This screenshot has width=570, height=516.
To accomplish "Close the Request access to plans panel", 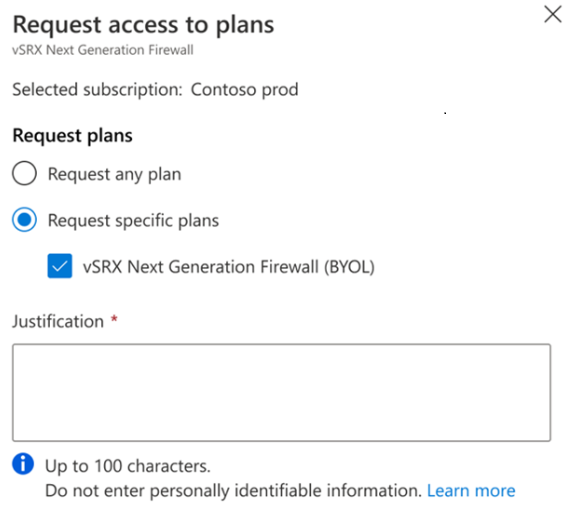I will click(553, 15).
